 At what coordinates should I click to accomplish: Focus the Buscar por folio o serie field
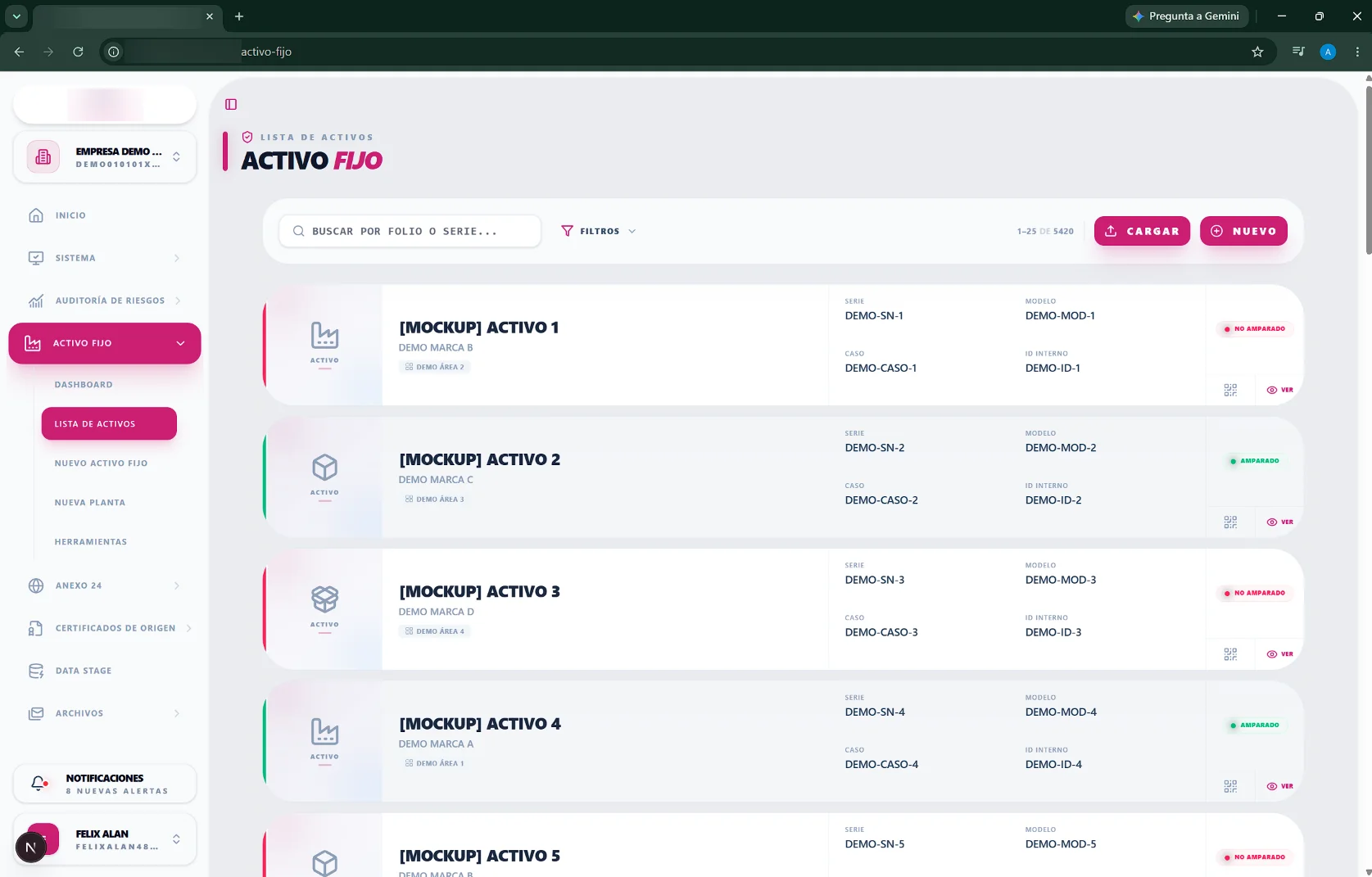410,231
